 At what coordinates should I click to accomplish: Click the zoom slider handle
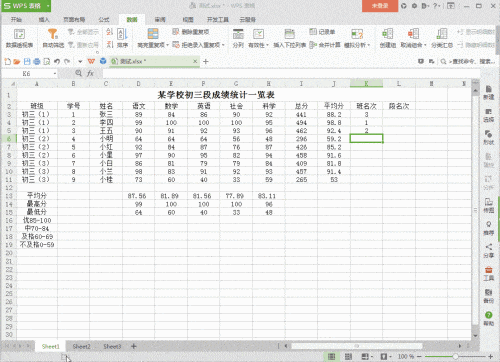[x=455, y=357]
